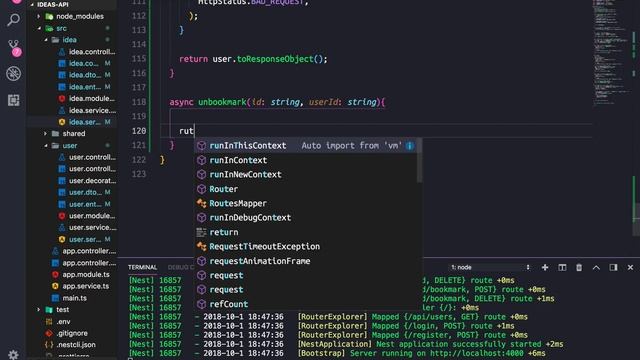
Task: Maximize the panel with up chevron
Action: (x=596, y=267)
